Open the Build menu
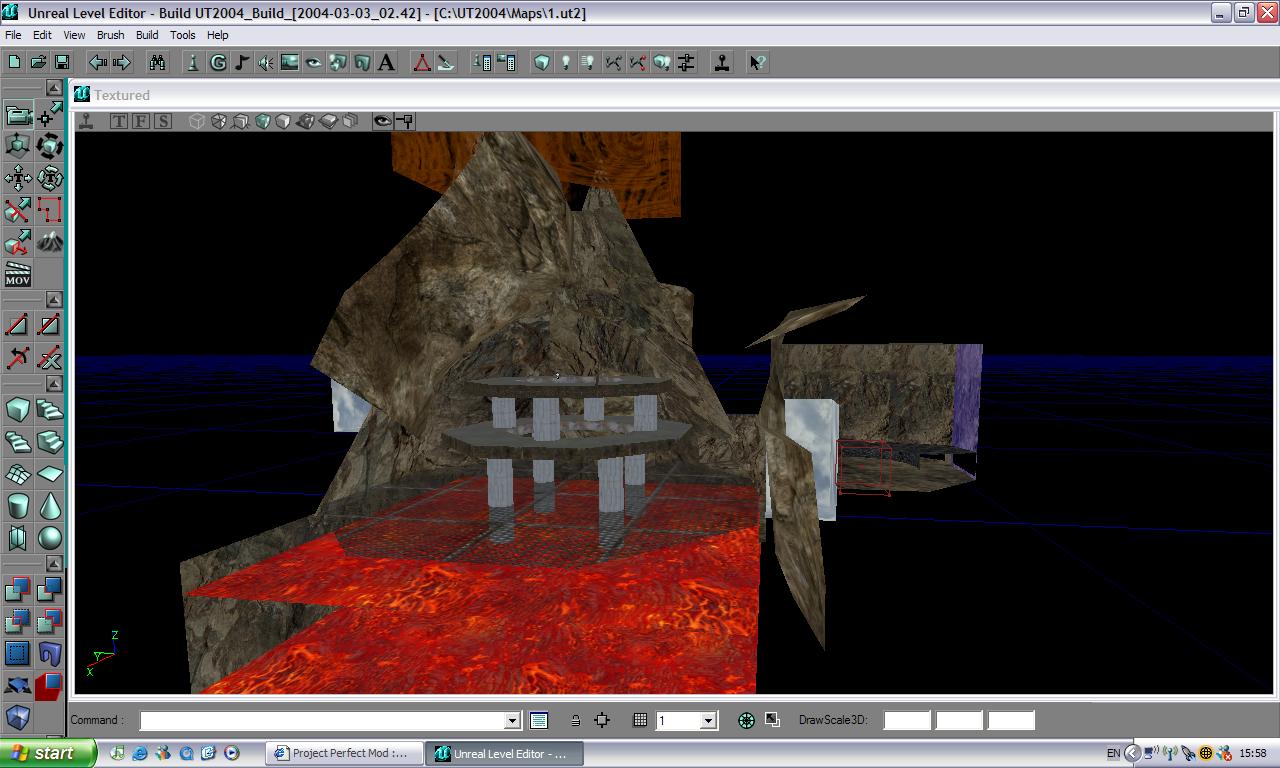The image size is (1280, 768). pos(147,35)
